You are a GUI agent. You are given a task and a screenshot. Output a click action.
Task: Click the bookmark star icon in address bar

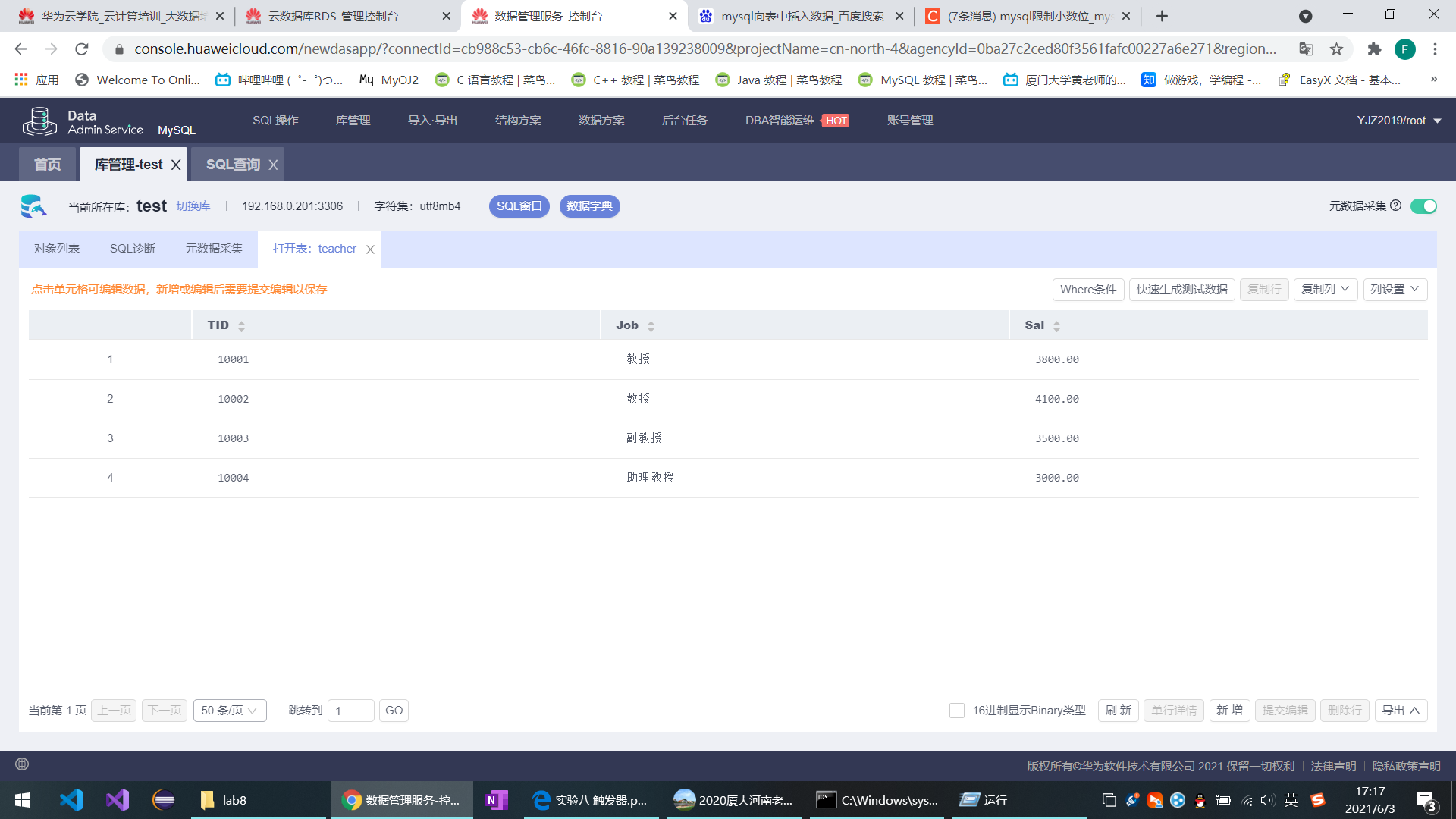tap(1336, 49)
